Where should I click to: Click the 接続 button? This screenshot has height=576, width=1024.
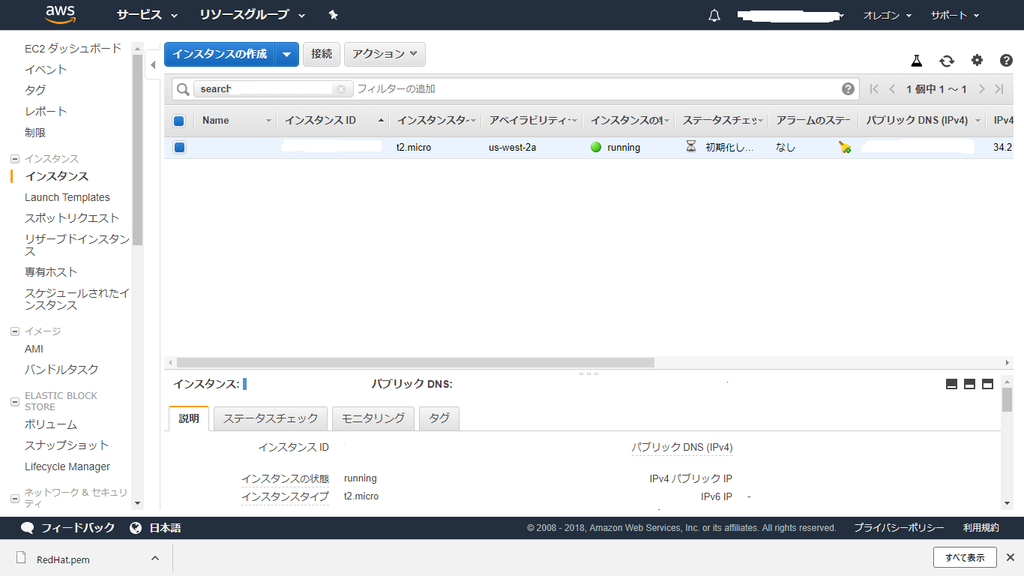tap(321, 54)
